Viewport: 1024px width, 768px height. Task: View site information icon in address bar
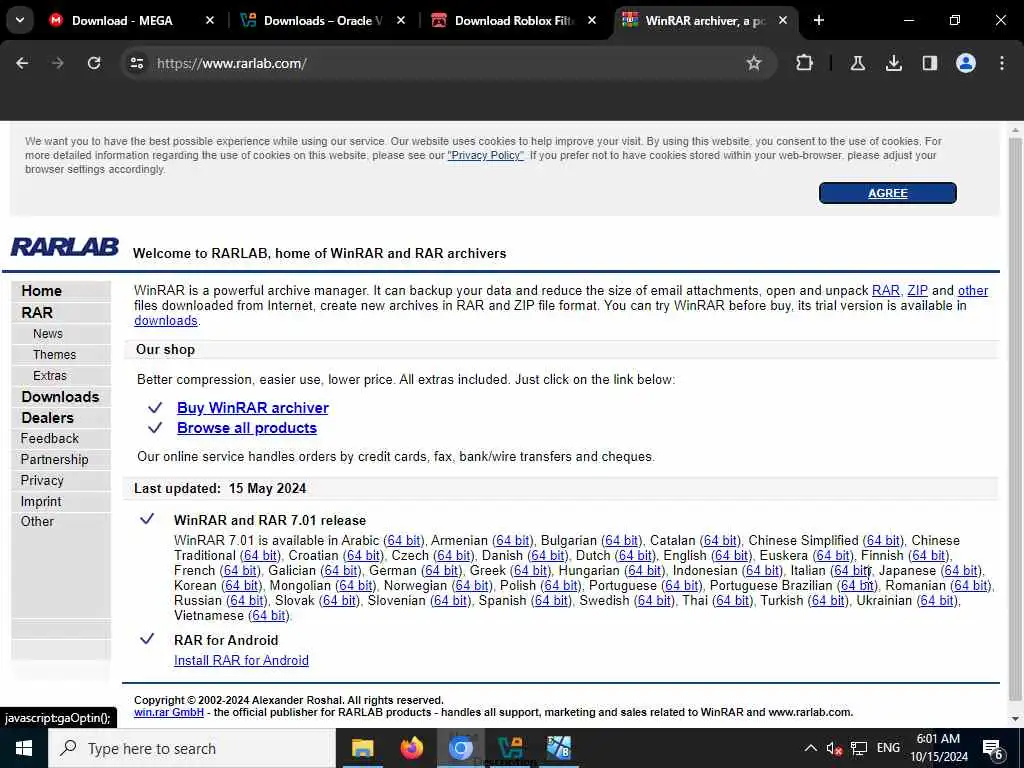(x=136, y=63)
